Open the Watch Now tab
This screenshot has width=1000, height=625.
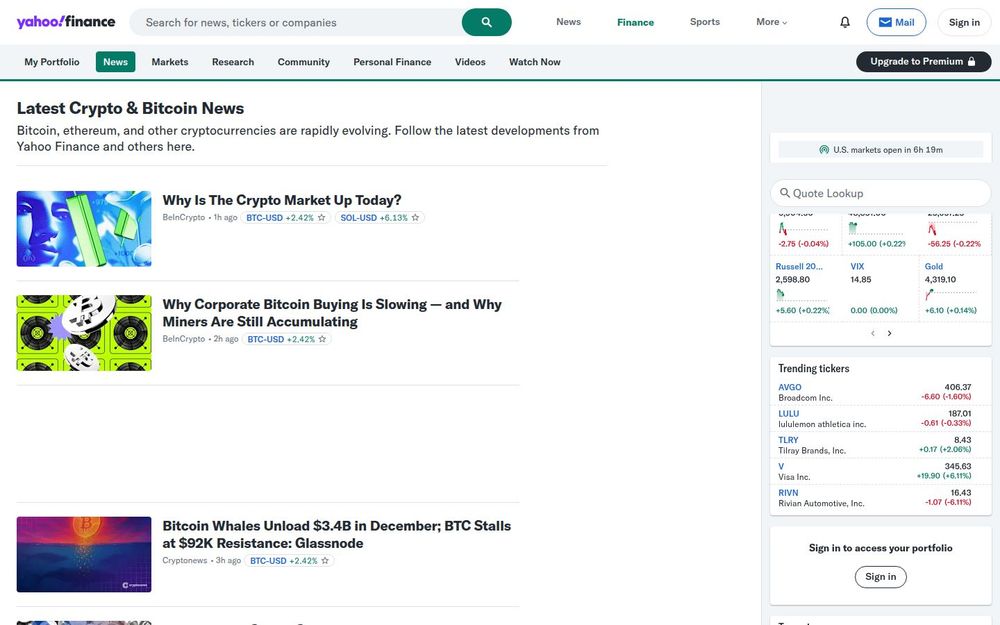(534, 62)
